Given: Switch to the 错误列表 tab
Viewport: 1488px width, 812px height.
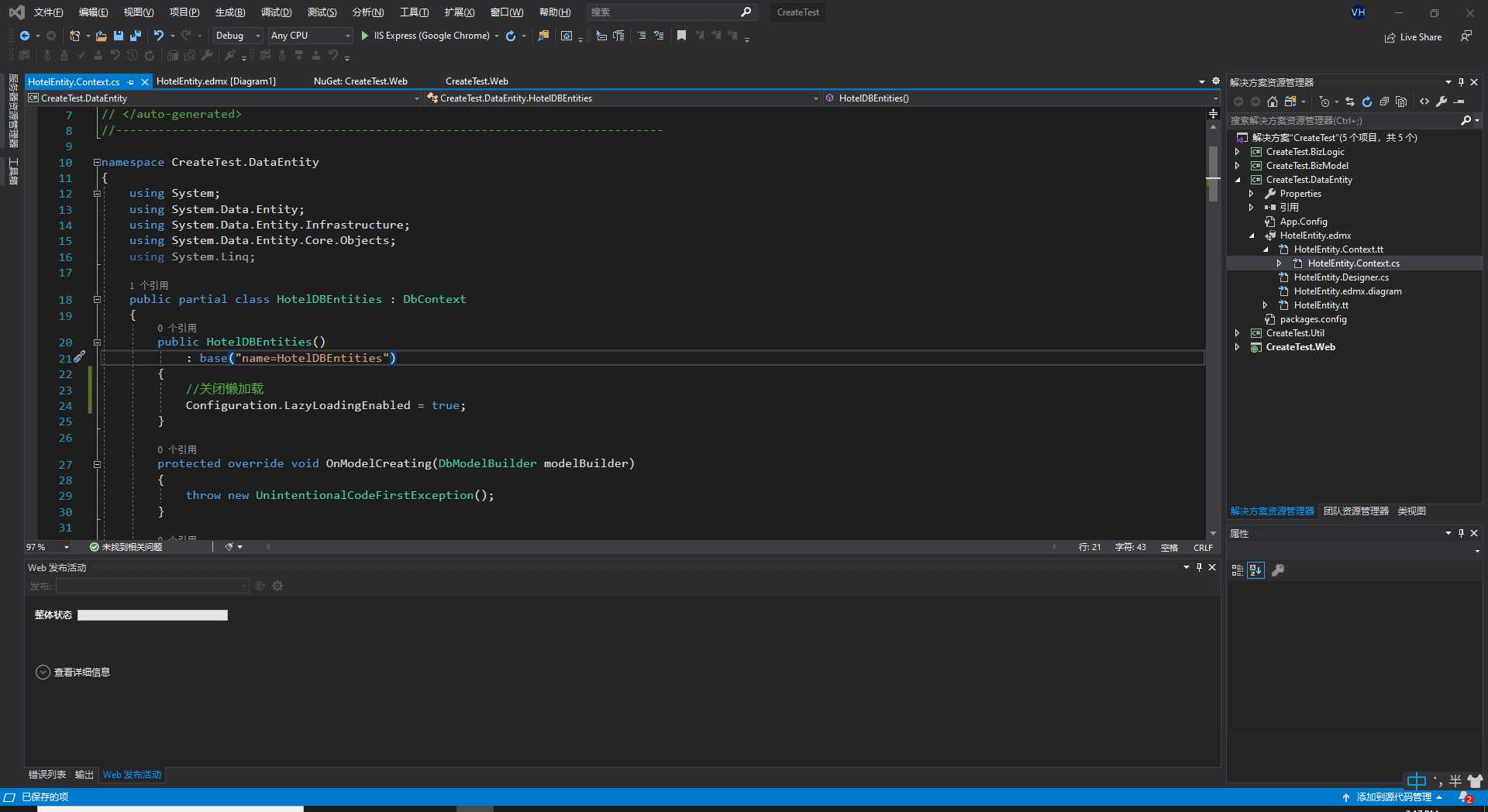Looking at the screenshot, I should 47,775.
